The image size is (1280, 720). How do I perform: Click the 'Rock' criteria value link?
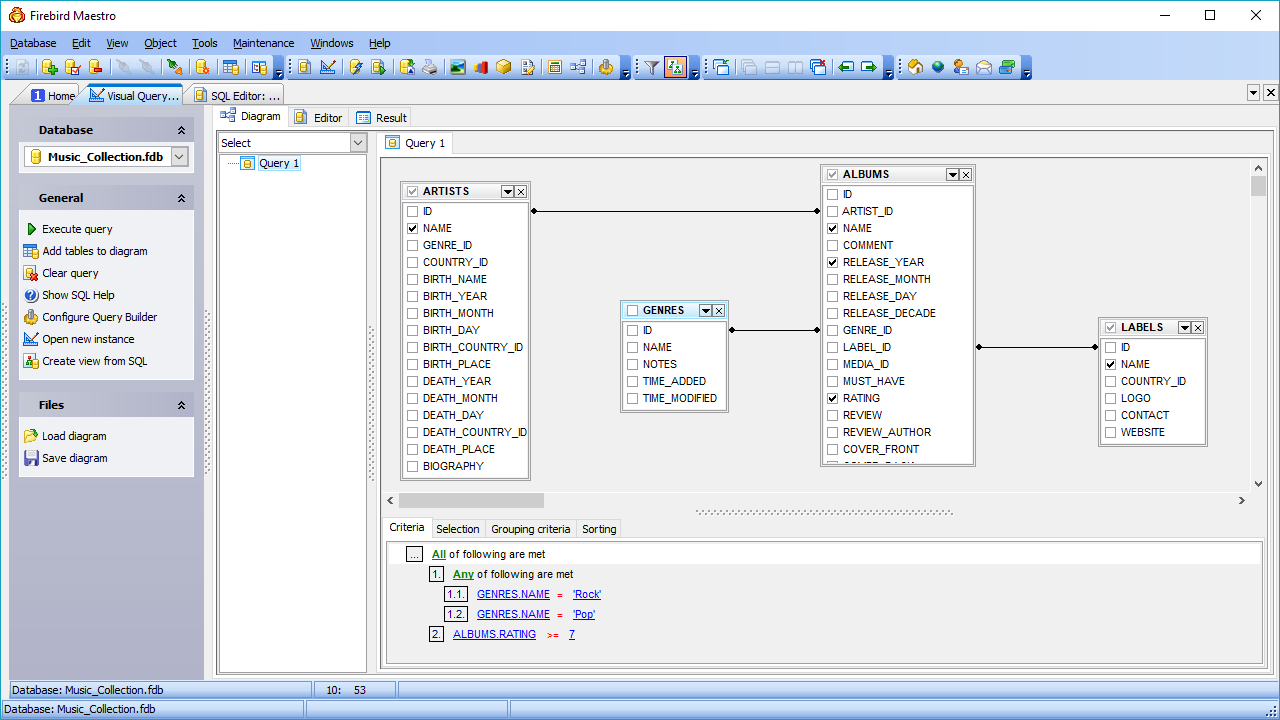pyautogui.click(x=587, y=594)
